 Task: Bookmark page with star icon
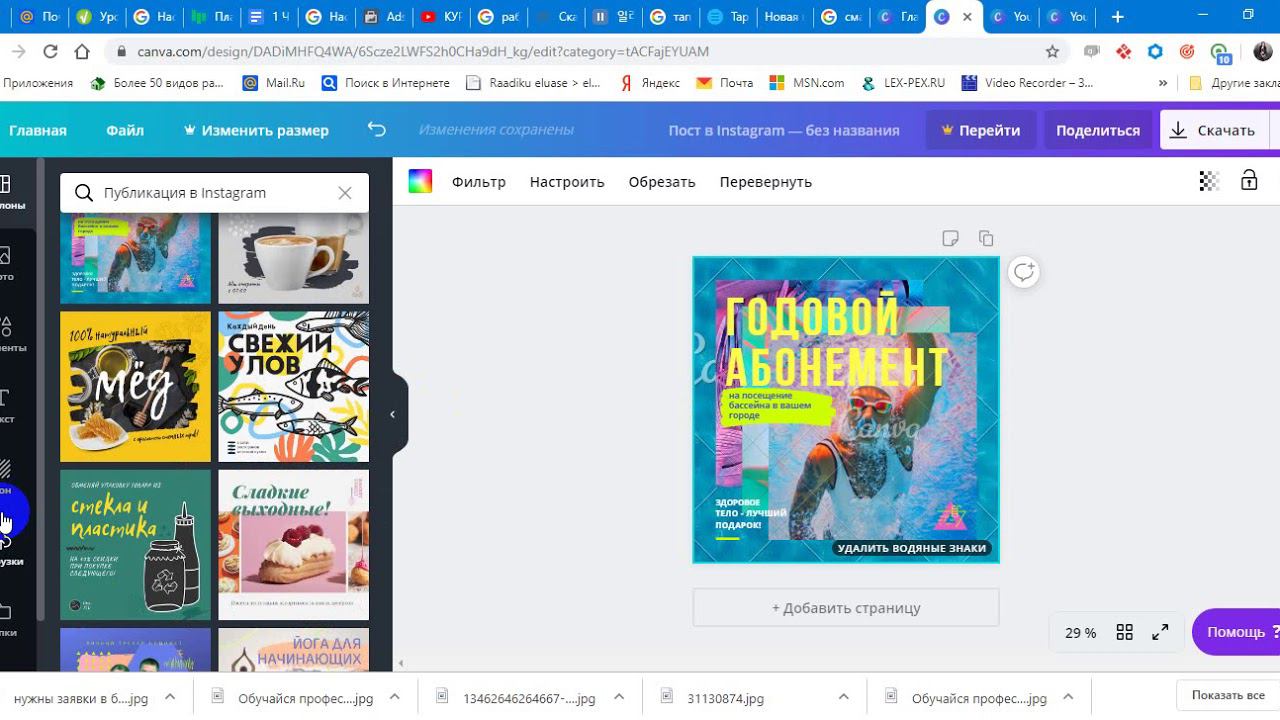pyautogui.click(x=1052, y=51)
